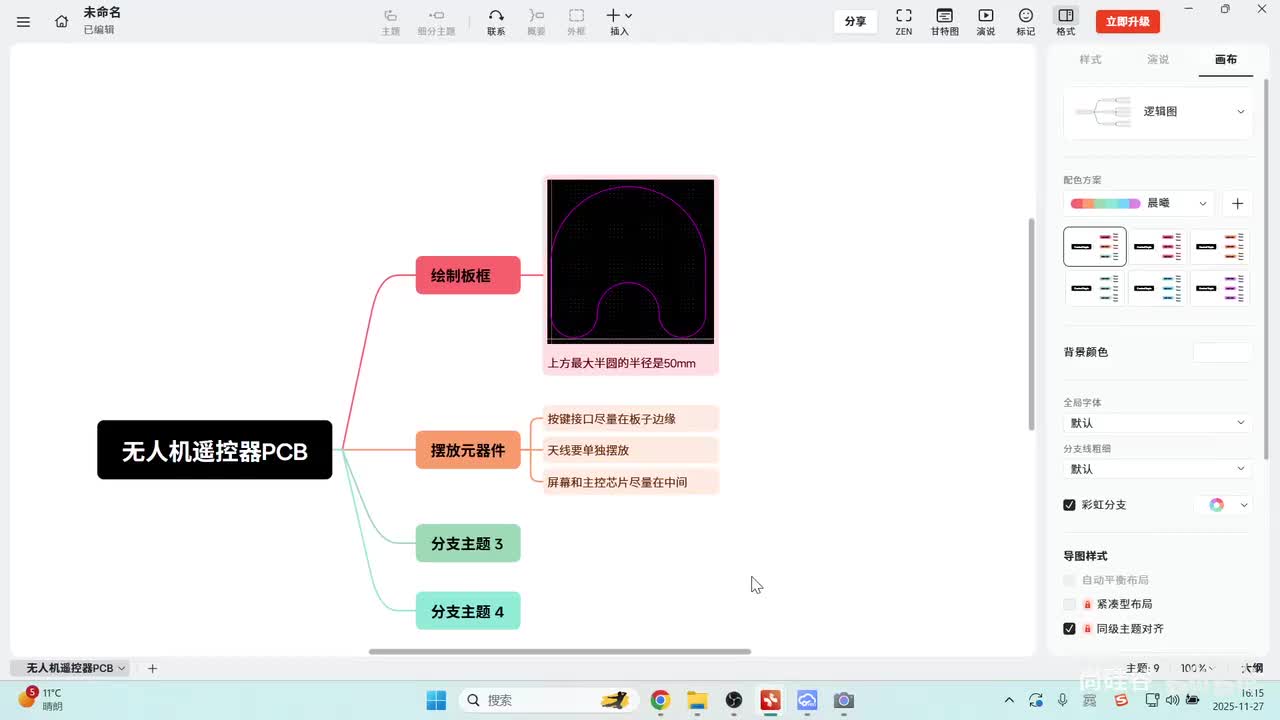Toggle the 同级主题对齐 checkbox
The height and width of the screenshot is (720, 1280).
coord(1069,629)
